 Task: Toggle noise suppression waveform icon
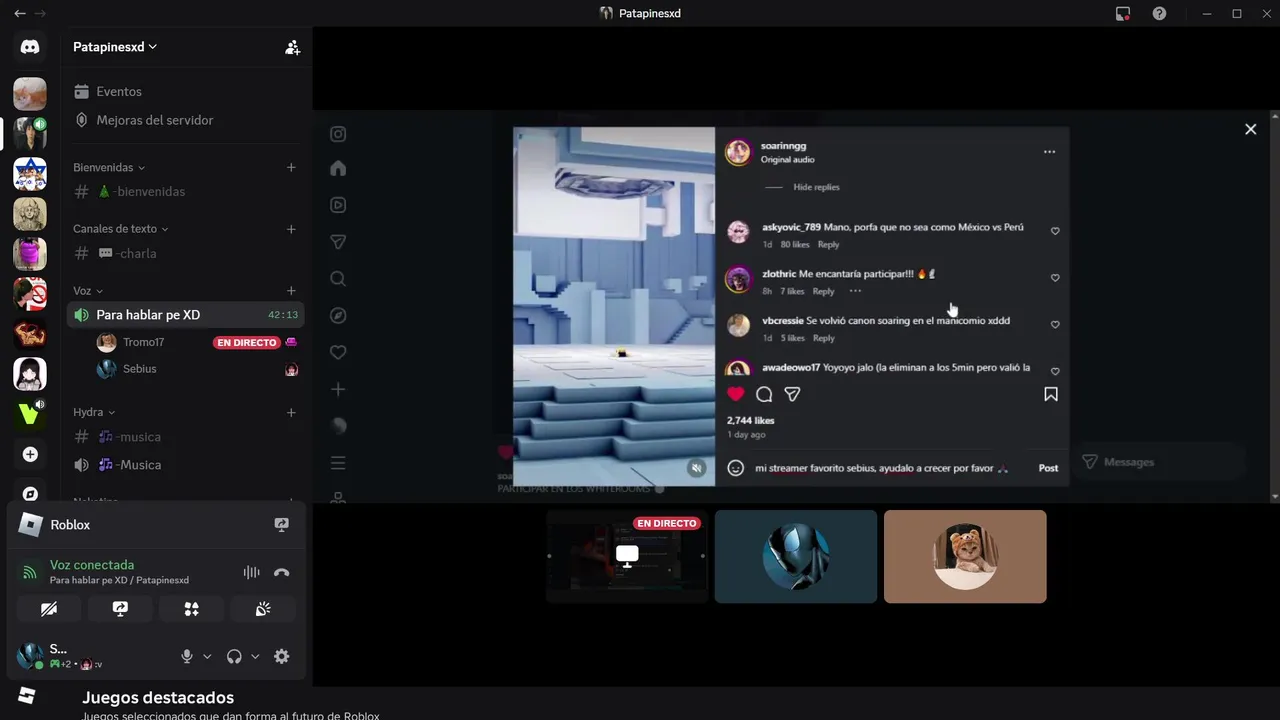(251, 573)
